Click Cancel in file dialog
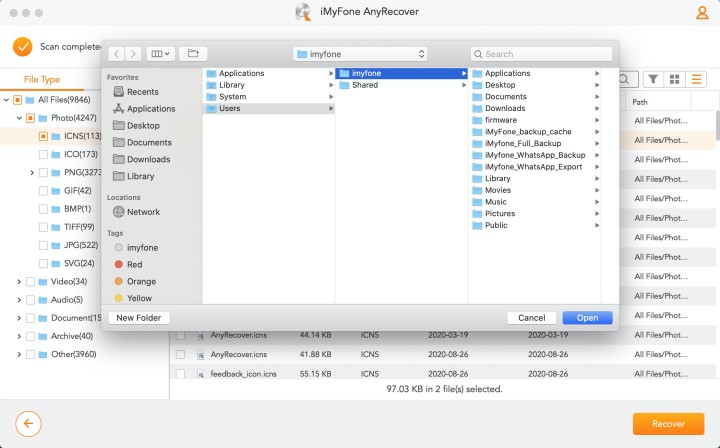The image size is (720, 448). click(x=531, y=318)
